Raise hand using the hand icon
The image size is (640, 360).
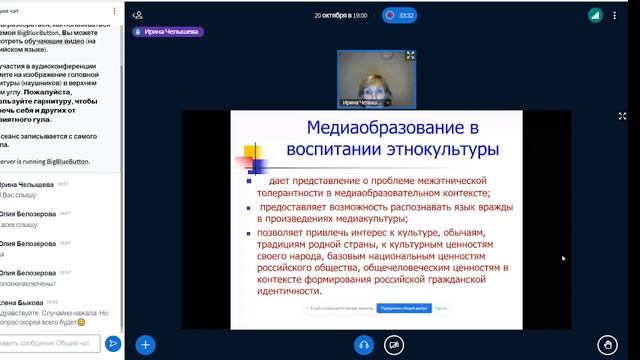[x=607, y=345]
